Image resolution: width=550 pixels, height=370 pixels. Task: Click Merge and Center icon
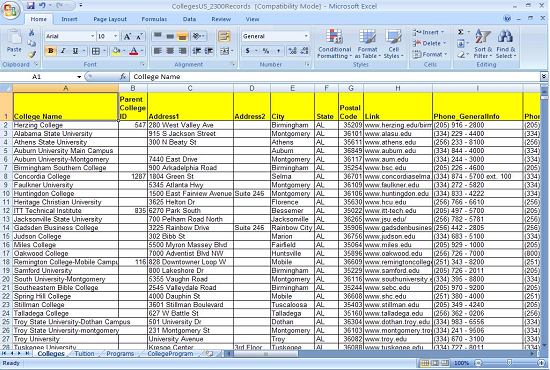click(223, 51)
